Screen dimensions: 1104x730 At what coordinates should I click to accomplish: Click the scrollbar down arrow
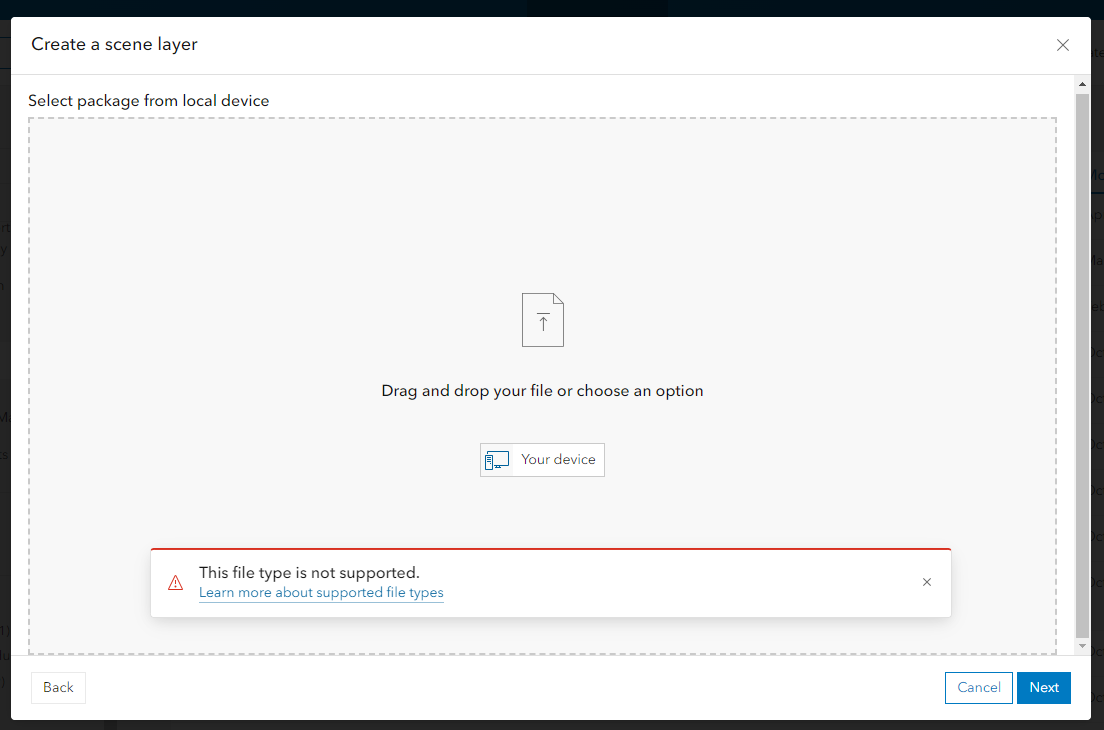tap(1082, 646)
